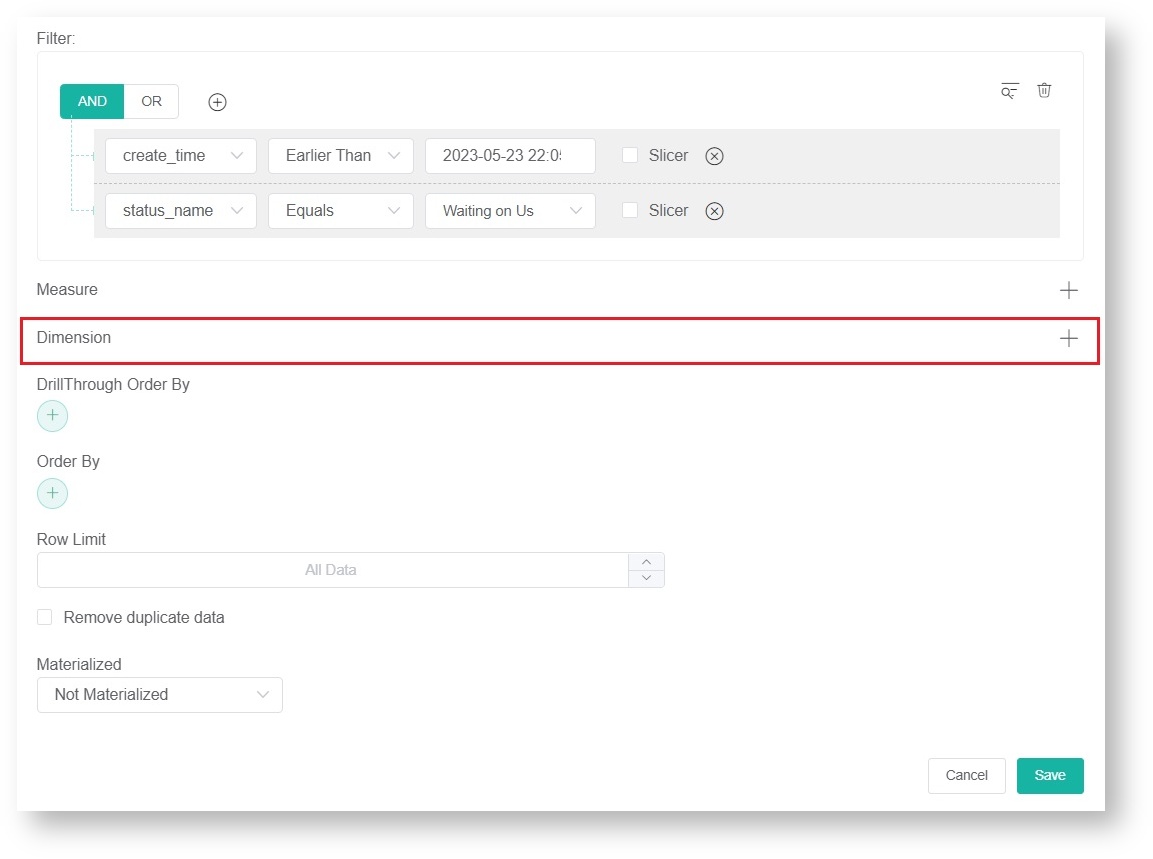This screenshot has height=859, width=1153.
Task: Open the Not Materialized dropdown
Action: pyautogui.click(x=160, y=695)
